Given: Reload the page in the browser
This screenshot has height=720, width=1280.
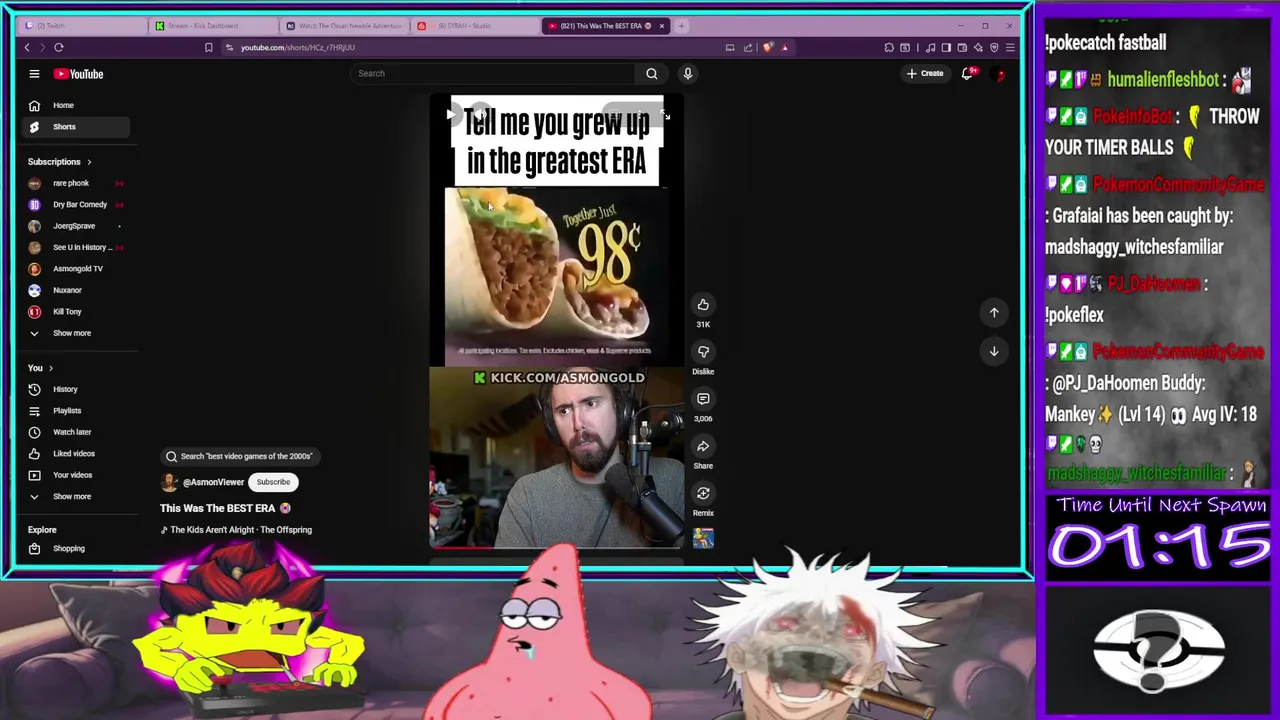Looking at the screenshot, I should (59, 47).
